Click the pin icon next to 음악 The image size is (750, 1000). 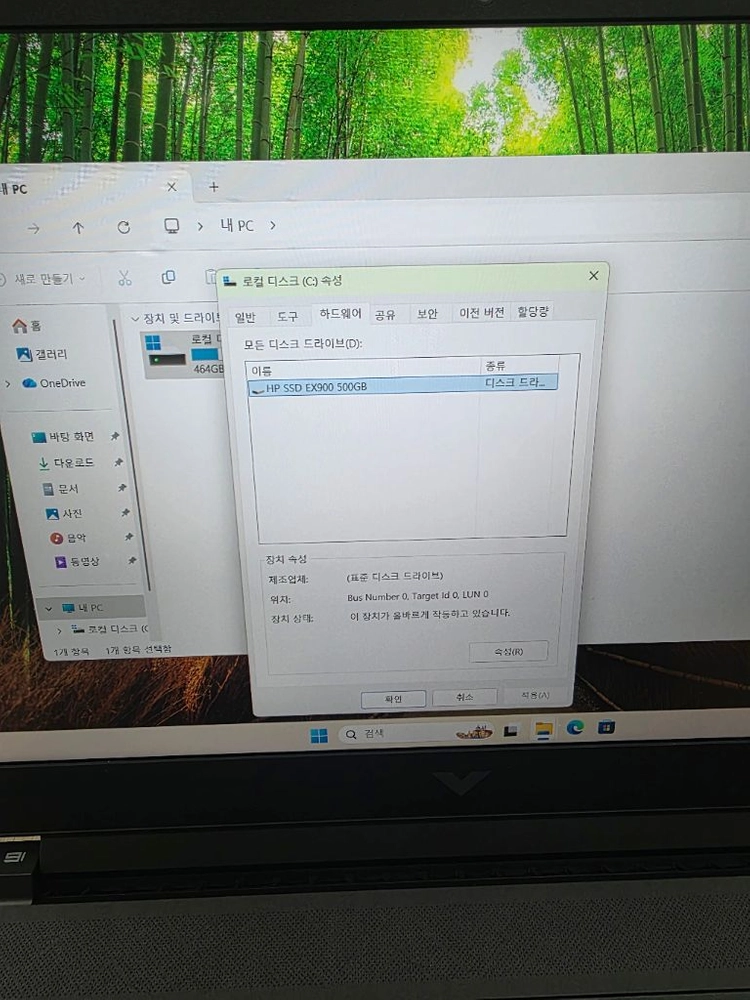128,537
